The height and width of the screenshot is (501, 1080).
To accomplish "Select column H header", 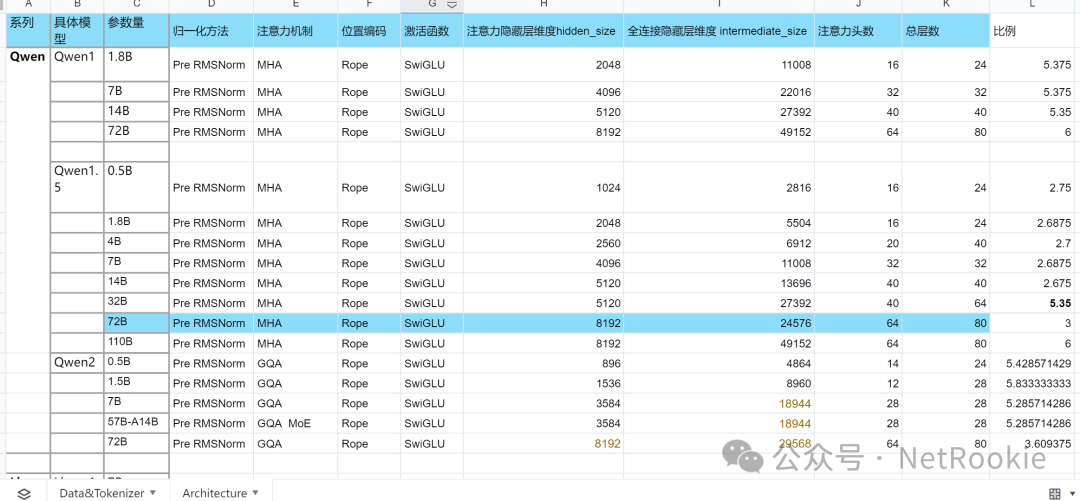I will pyautogui.click(x=543, y=5).
